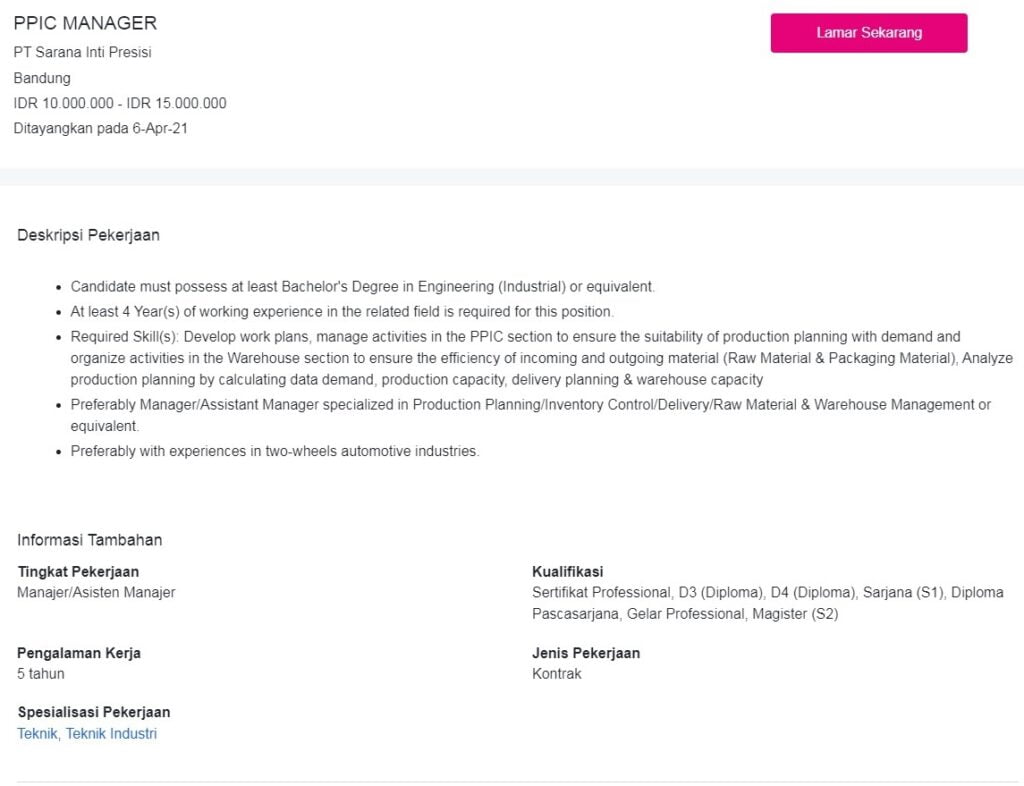
Task: Click the 4 years experience bullet
Action: [x=341, y=312]
